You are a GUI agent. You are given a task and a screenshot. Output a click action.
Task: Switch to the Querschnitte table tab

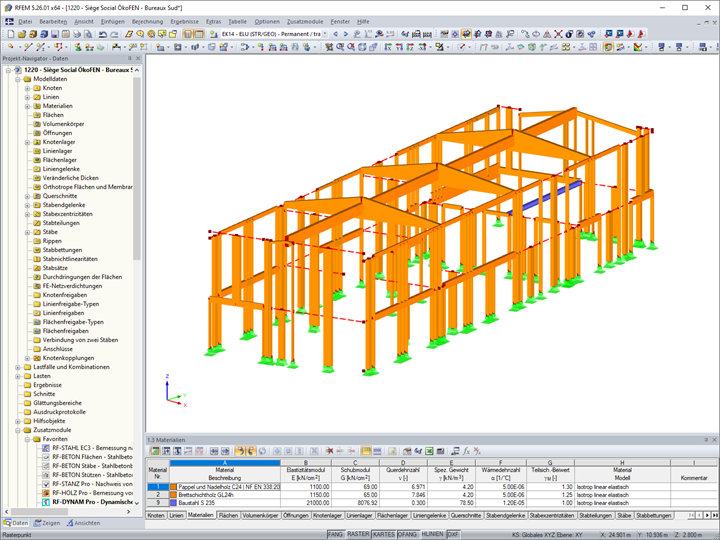[466, 516]
